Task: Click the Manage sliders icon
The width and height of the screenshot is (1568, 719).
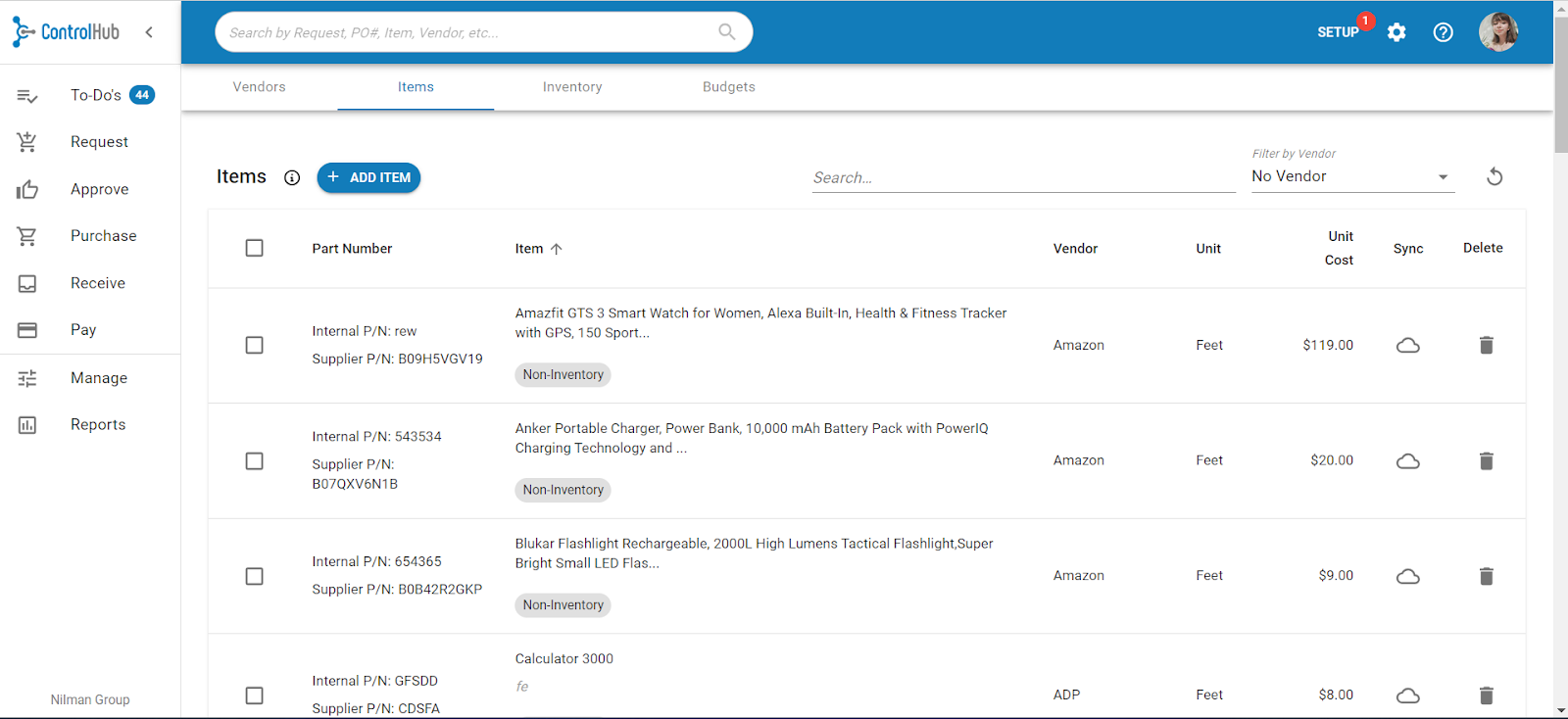Action: click(x=27, y=378)
